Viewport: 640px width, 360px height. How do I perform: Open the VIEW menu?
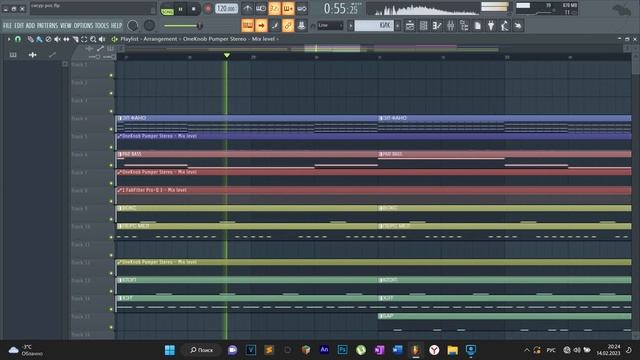point(66,25)
